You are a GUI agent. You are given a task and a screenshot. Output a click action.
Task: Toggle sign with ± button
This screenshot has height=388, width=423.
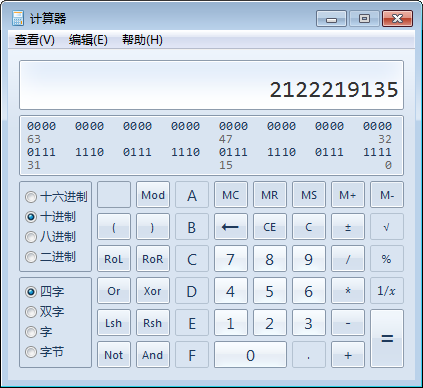coord(348,227)
